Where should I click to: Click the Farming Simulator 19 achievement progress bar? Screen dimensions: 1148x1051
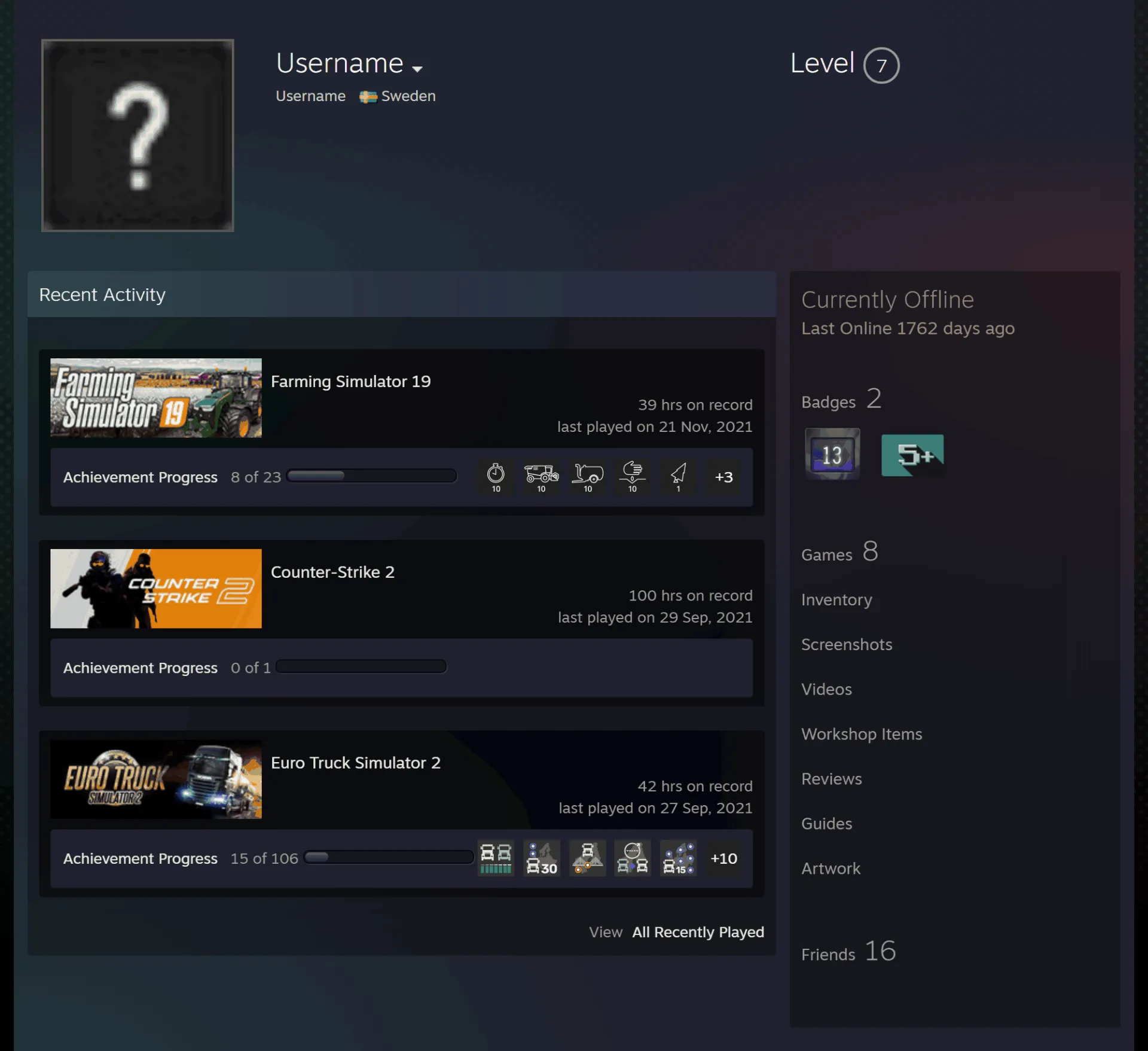click(x=371, y=476)
